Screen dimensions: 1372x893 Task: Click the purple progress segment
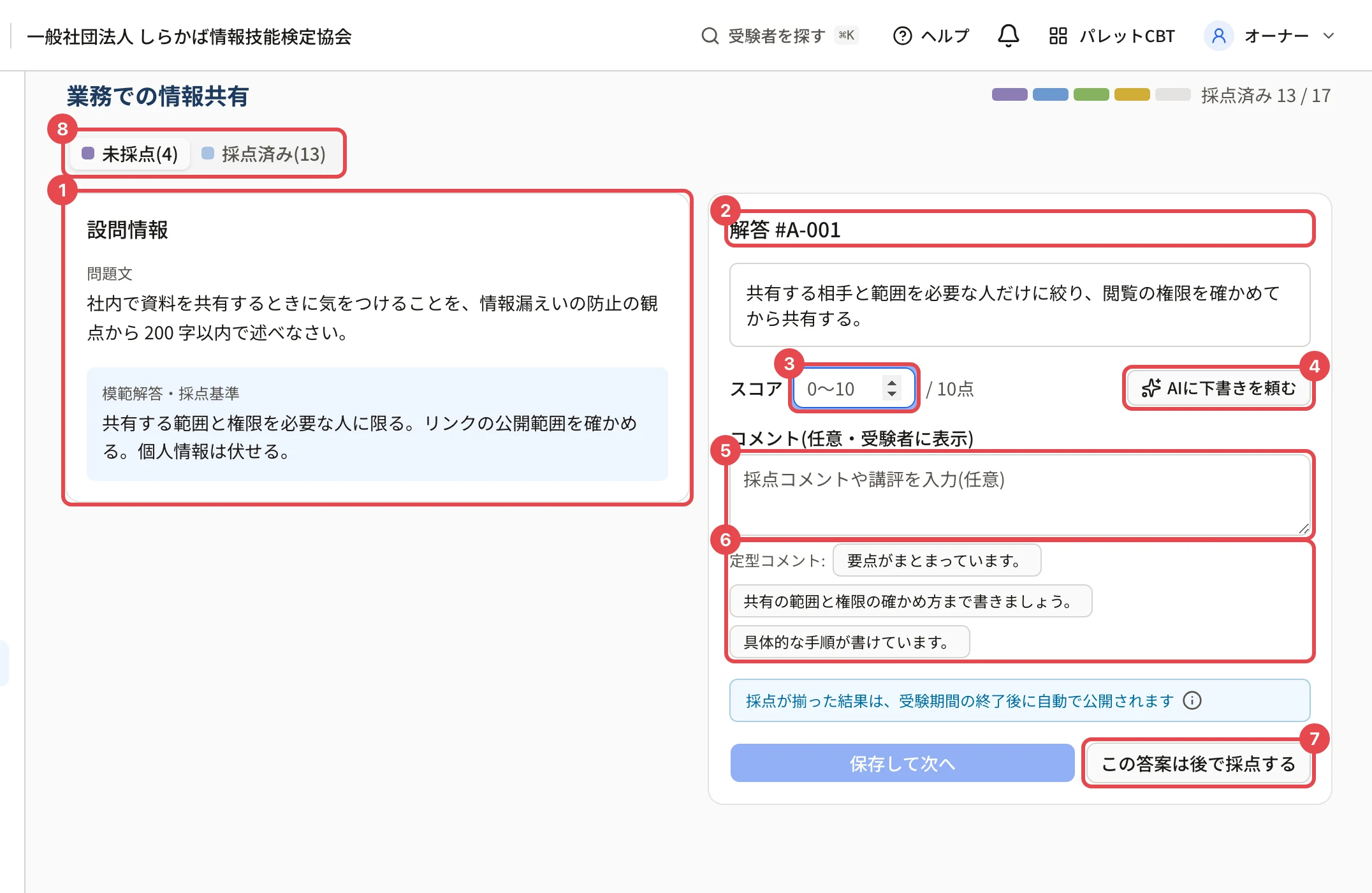click(1010, 94)
